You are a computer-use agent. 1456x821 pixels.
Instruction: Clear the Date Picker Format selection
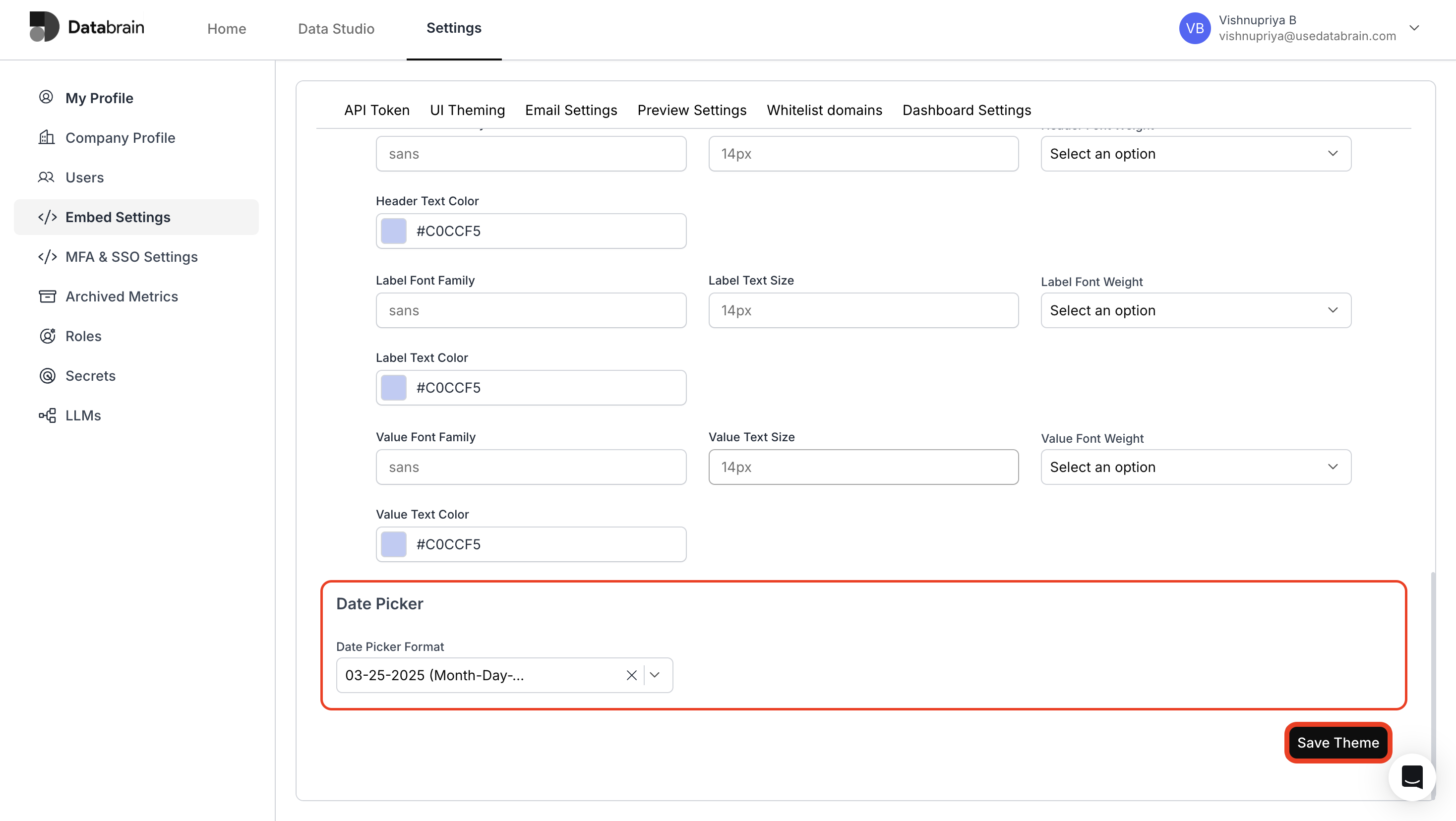click(x=631, y=675)
